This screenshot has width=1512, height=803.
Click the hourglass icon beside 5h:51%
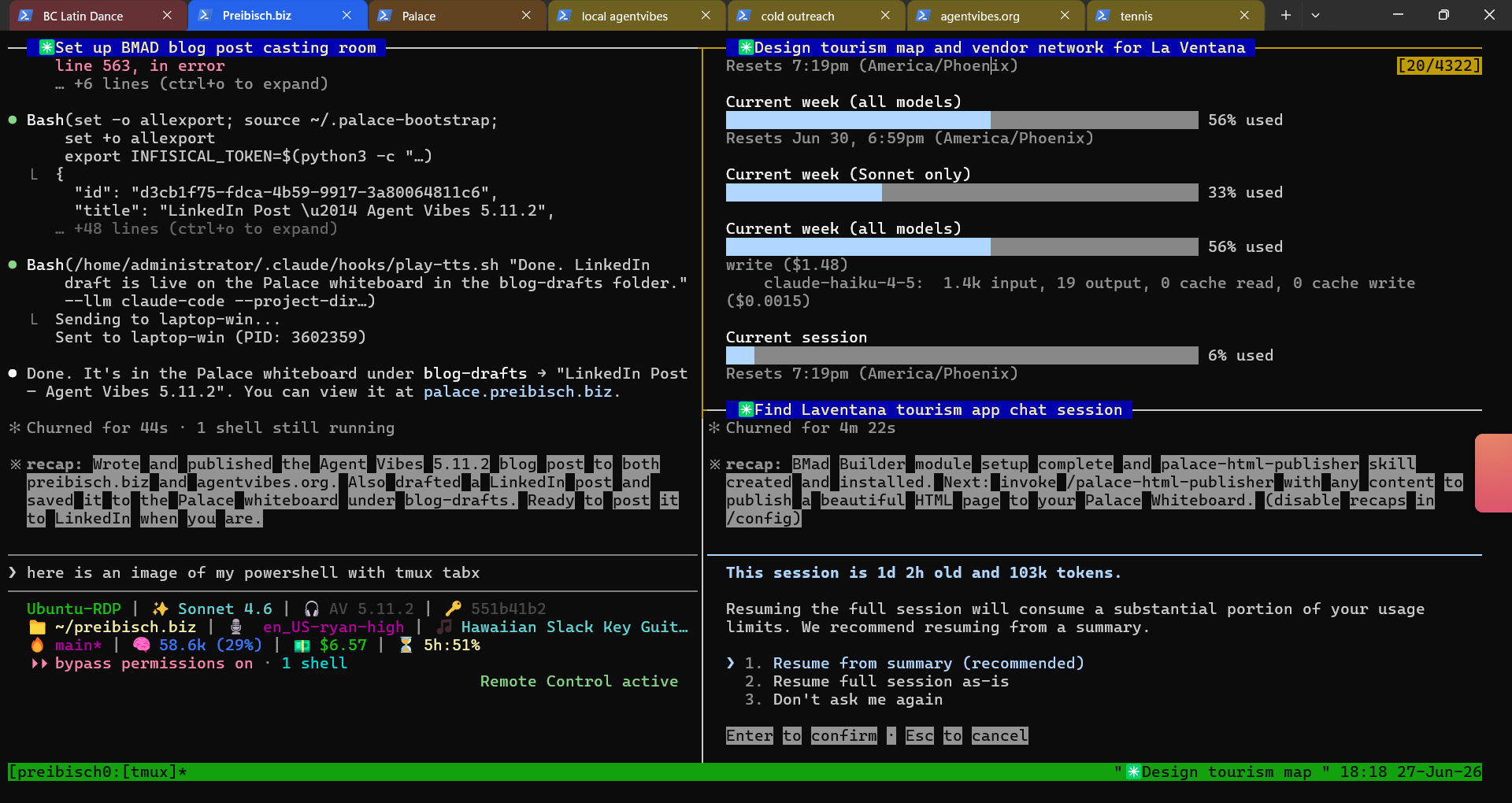click(406, 645)
